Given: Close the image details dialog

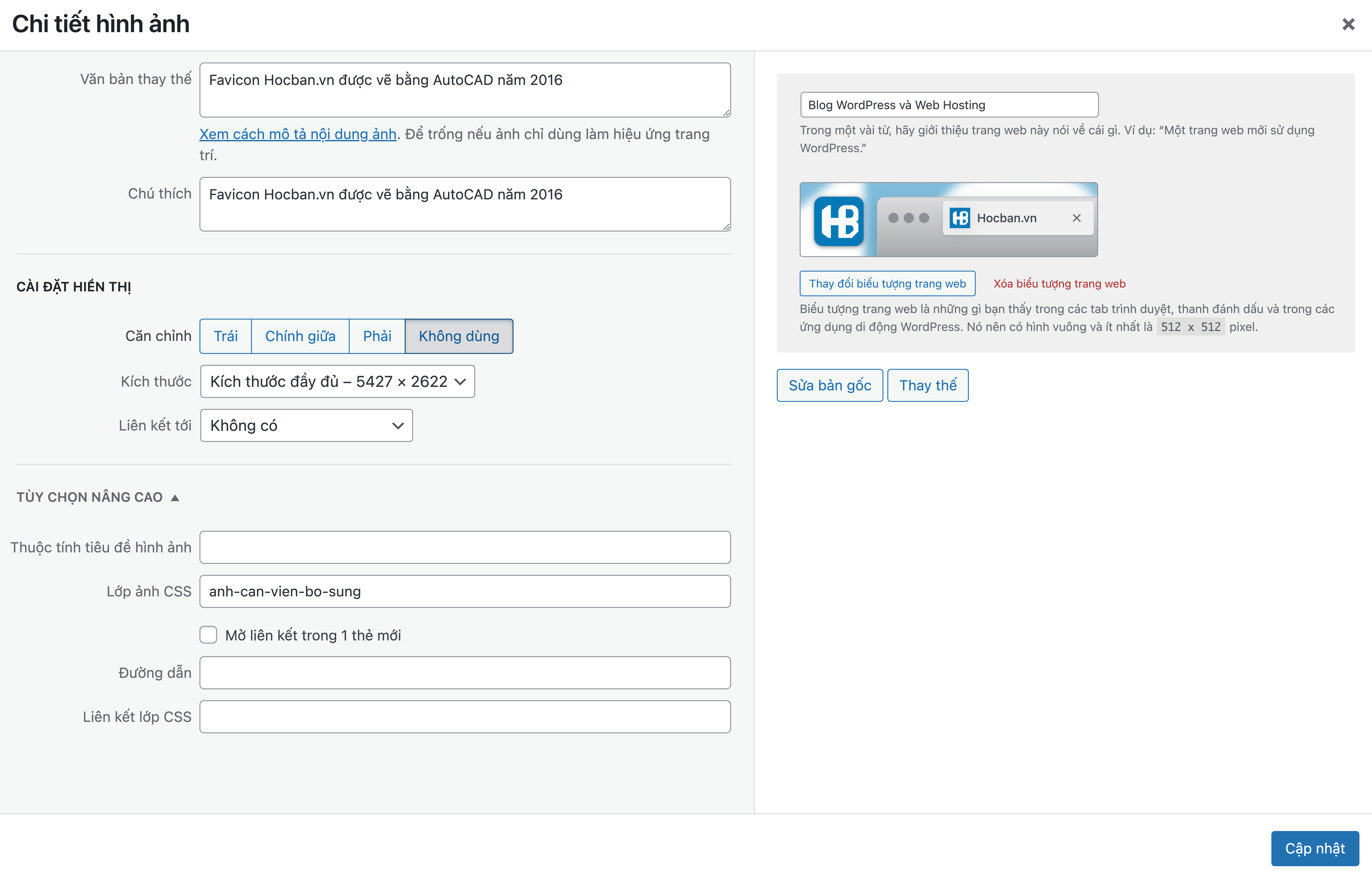Looking at the screenshot, I should click(x=1348, y=24).
